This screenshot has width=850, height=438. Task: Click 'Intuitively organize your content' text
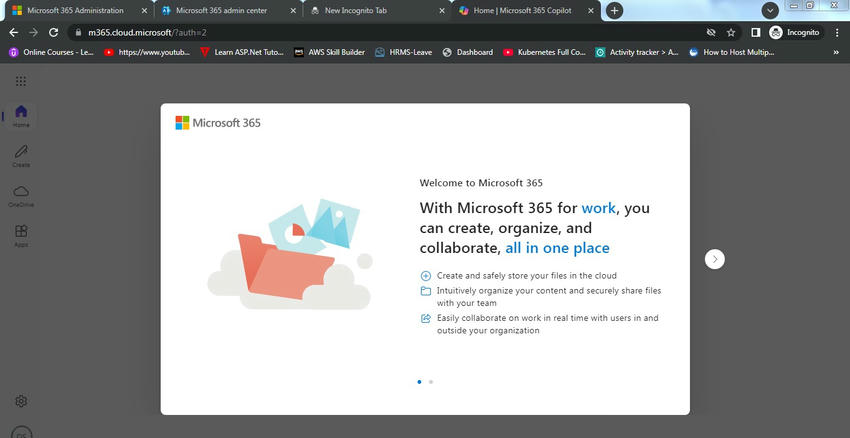[x=549, y=297]
